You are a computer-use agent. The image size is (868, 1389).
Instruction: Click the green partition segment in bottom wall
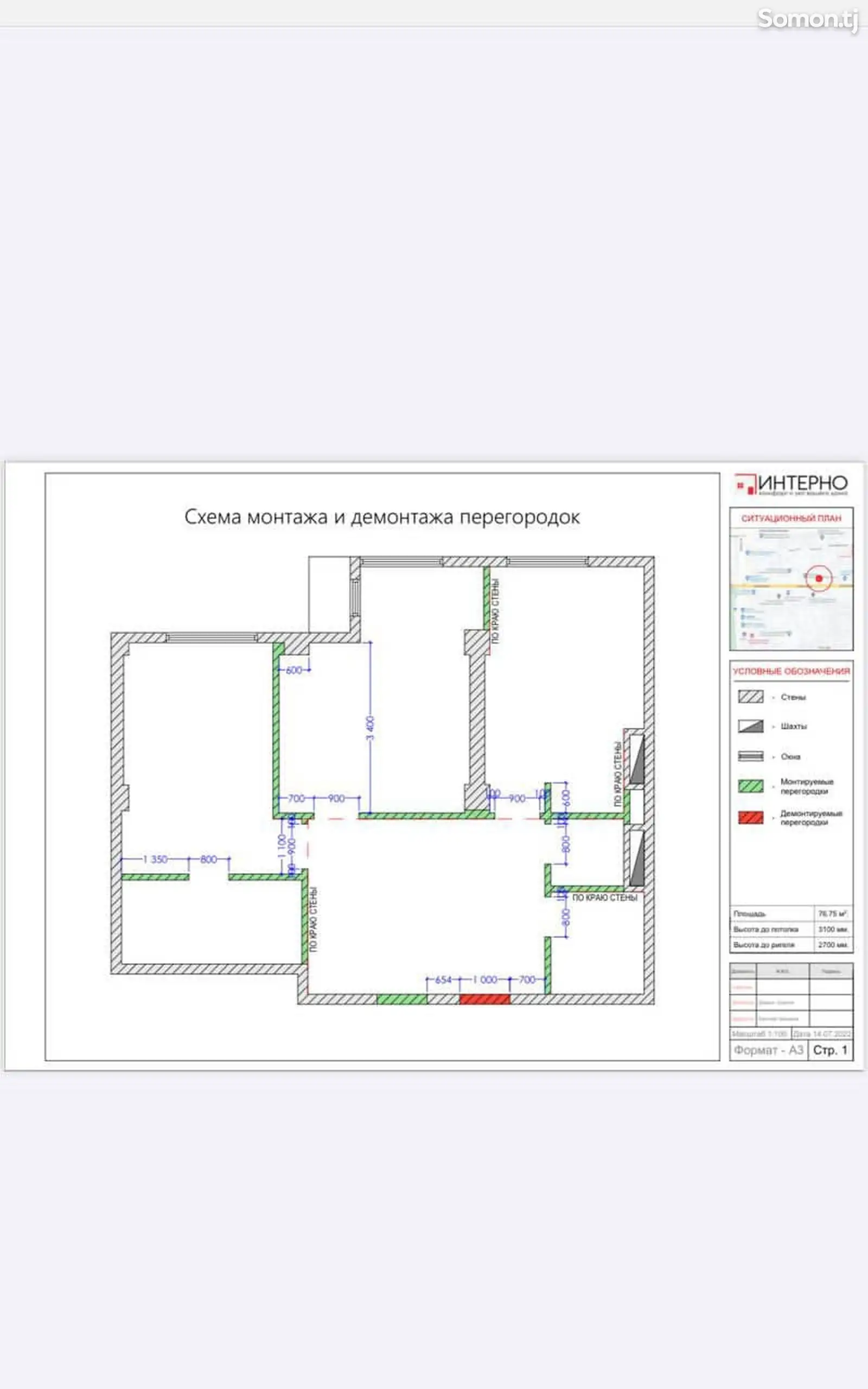coord(402,999)
